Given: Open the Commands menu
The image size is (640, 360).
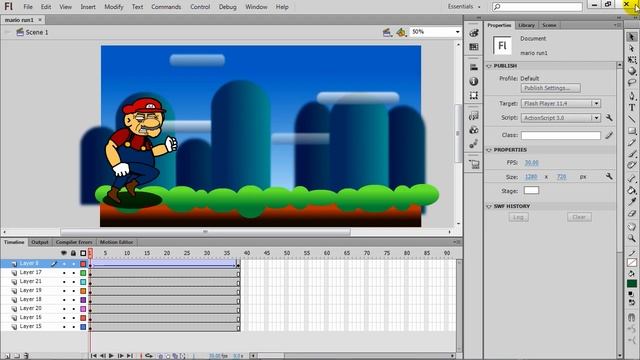Looking at the screenshot, I should pyautogui.click(x=166, y=7).
